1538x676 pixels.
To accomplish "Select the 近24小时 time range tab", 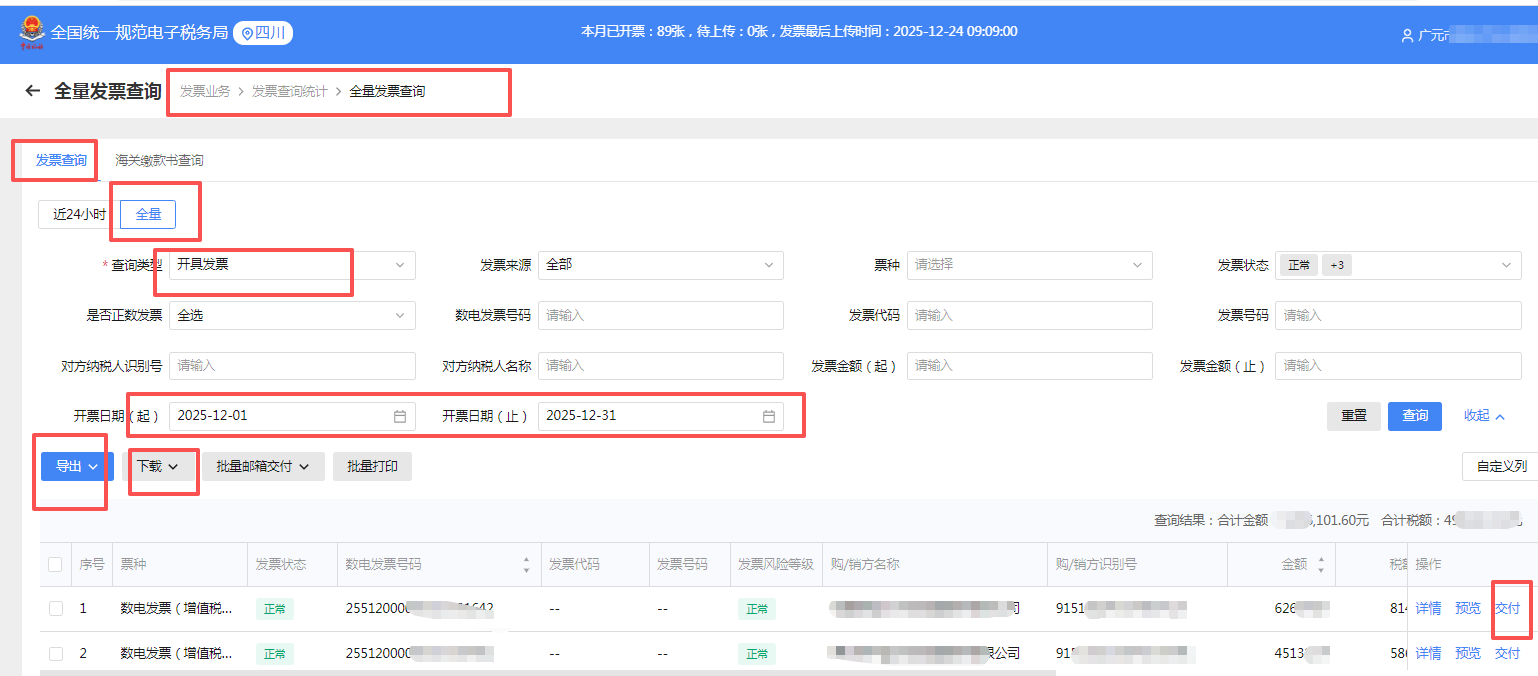I will (79, 215).
